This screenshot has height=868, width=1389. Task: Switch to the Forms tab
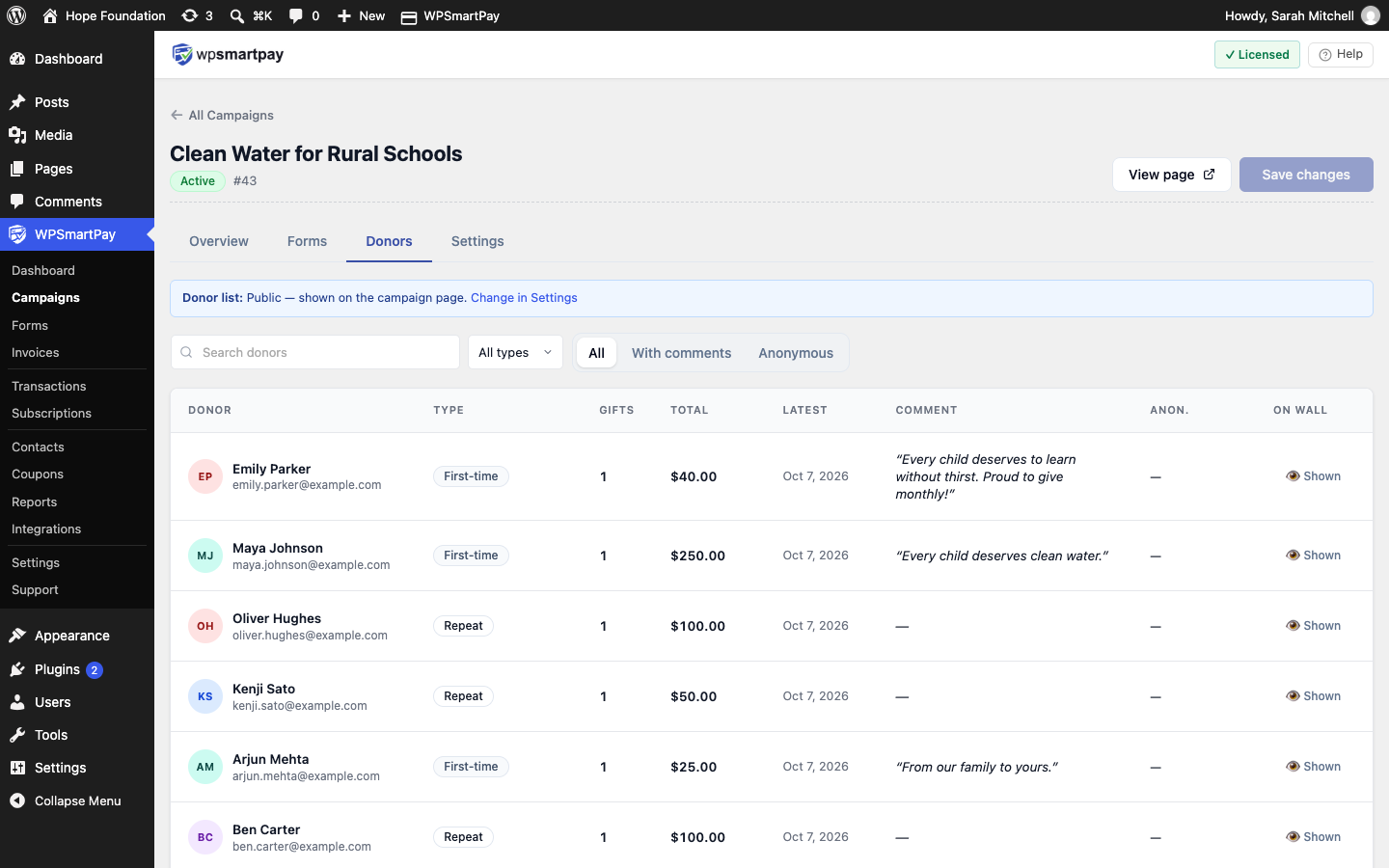(307, 241)
